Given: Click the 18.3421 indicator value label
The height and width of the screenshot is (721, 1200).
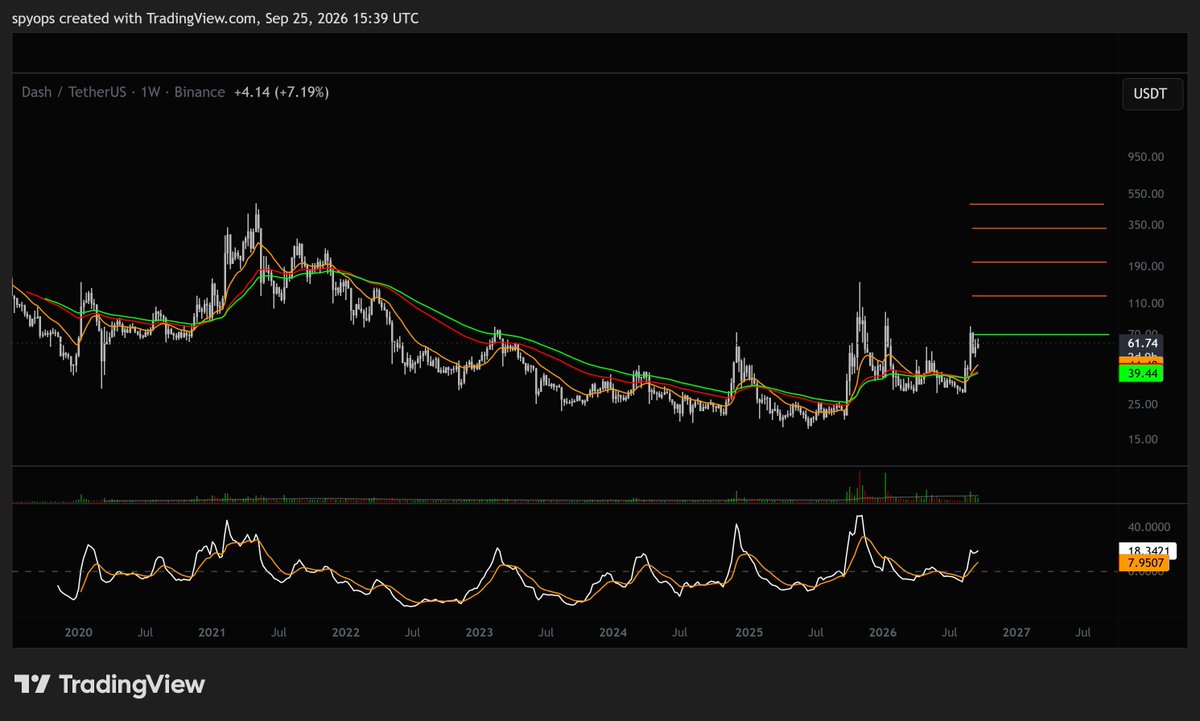Looking at the screenshot, I should point(1148,550).
